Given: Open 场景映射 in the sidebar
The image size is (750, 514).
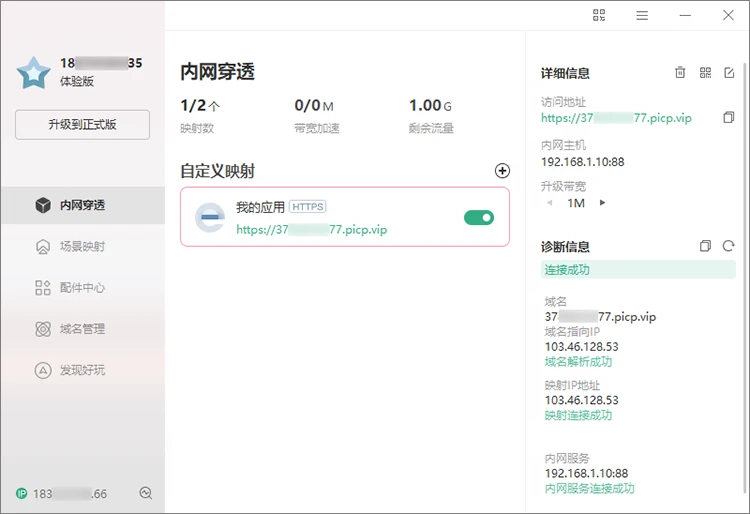Looking at the screenshot, I should [x=83, y=246].
